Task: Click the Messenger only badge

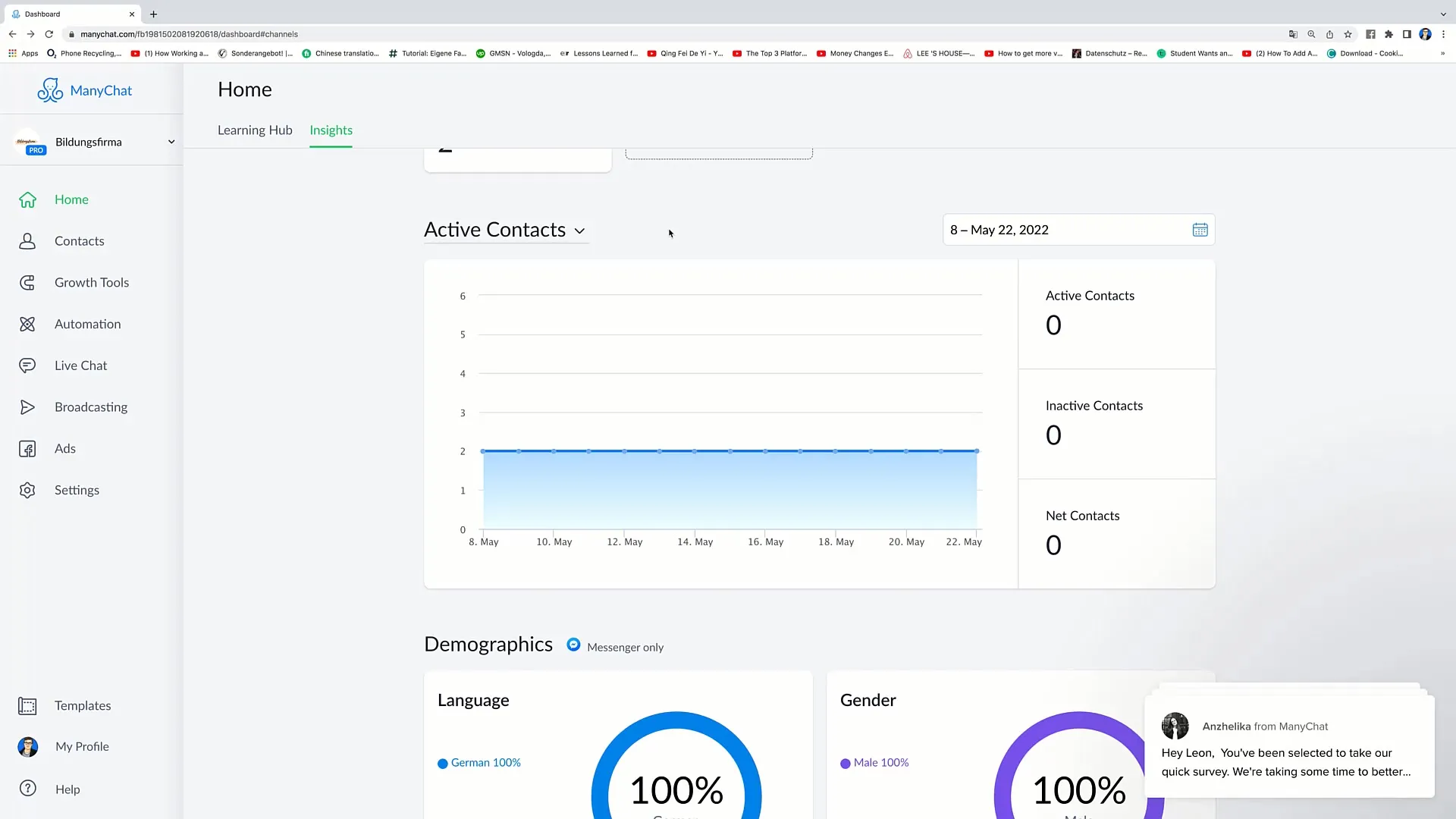Action: [614, 645]
